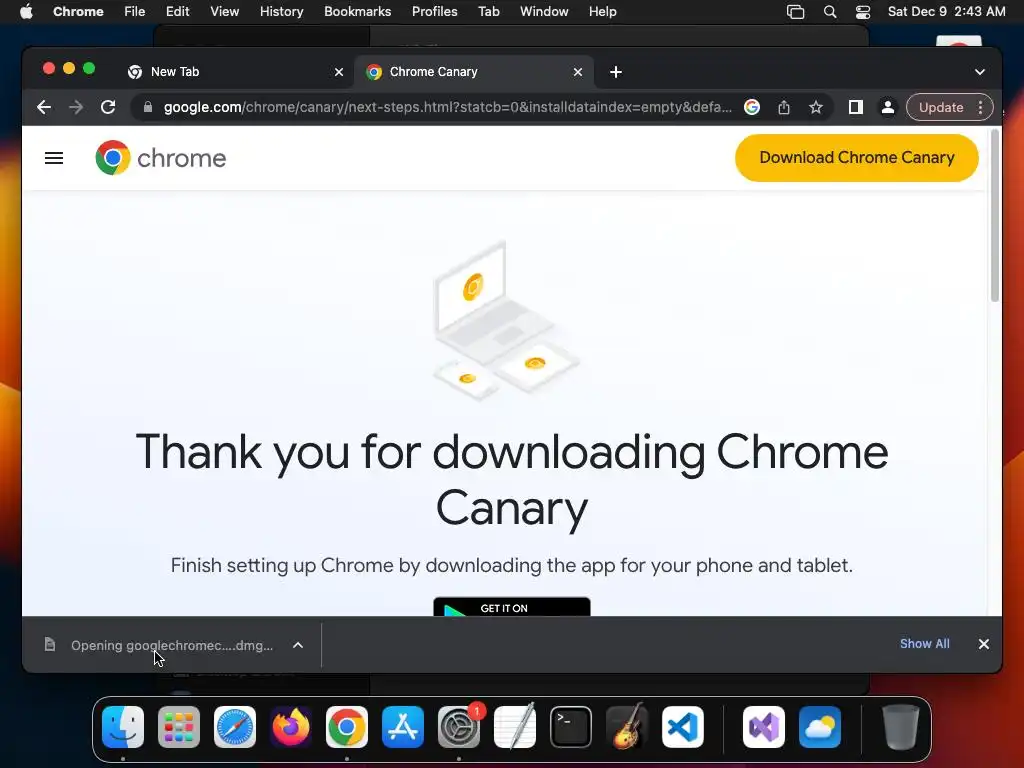Screen dimensions: 1024x768
Task: Open the Edit menu
Action: [x=178, y=12]
